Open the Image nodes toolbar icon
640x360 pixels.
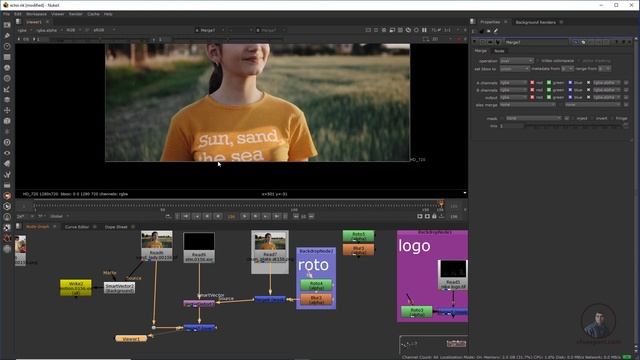pyautogui.click(x=7, y=25)
